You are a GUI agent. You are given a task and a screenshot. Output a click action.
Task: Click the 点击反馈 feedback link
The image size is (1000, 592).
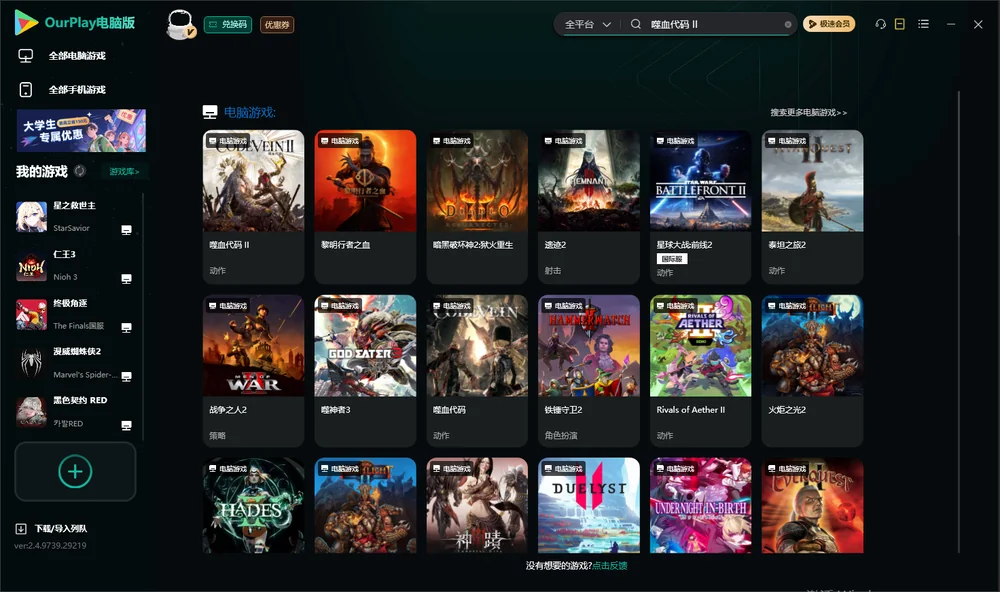click(x=610, y=565)
